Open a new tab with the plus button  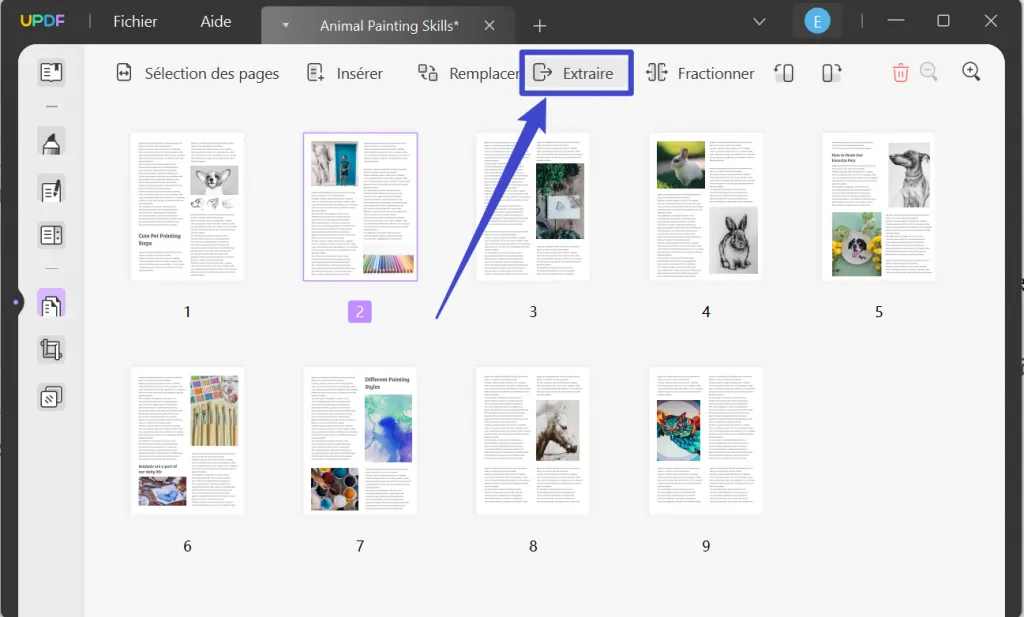539,24
